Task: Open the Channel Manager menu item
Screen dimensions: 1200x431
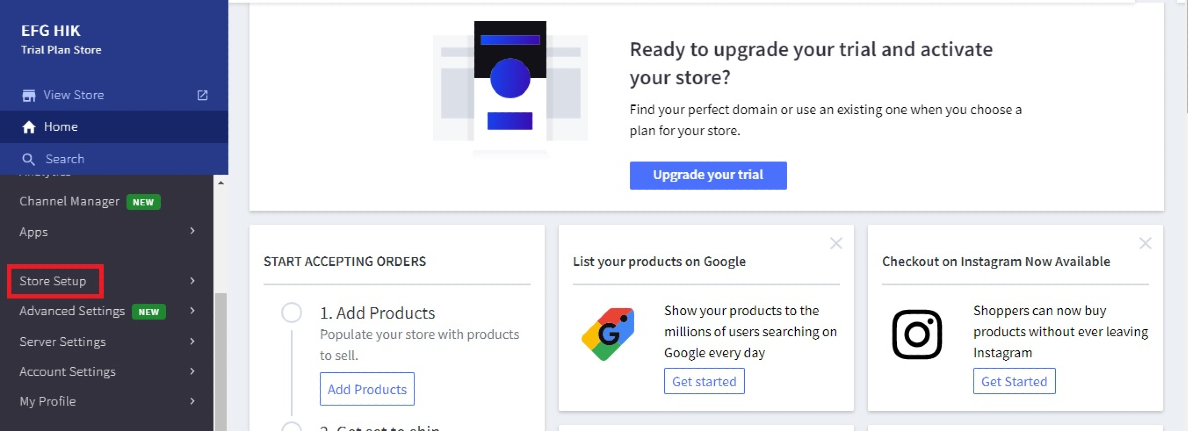Action: pyautogui.click(x=70, y=201)
